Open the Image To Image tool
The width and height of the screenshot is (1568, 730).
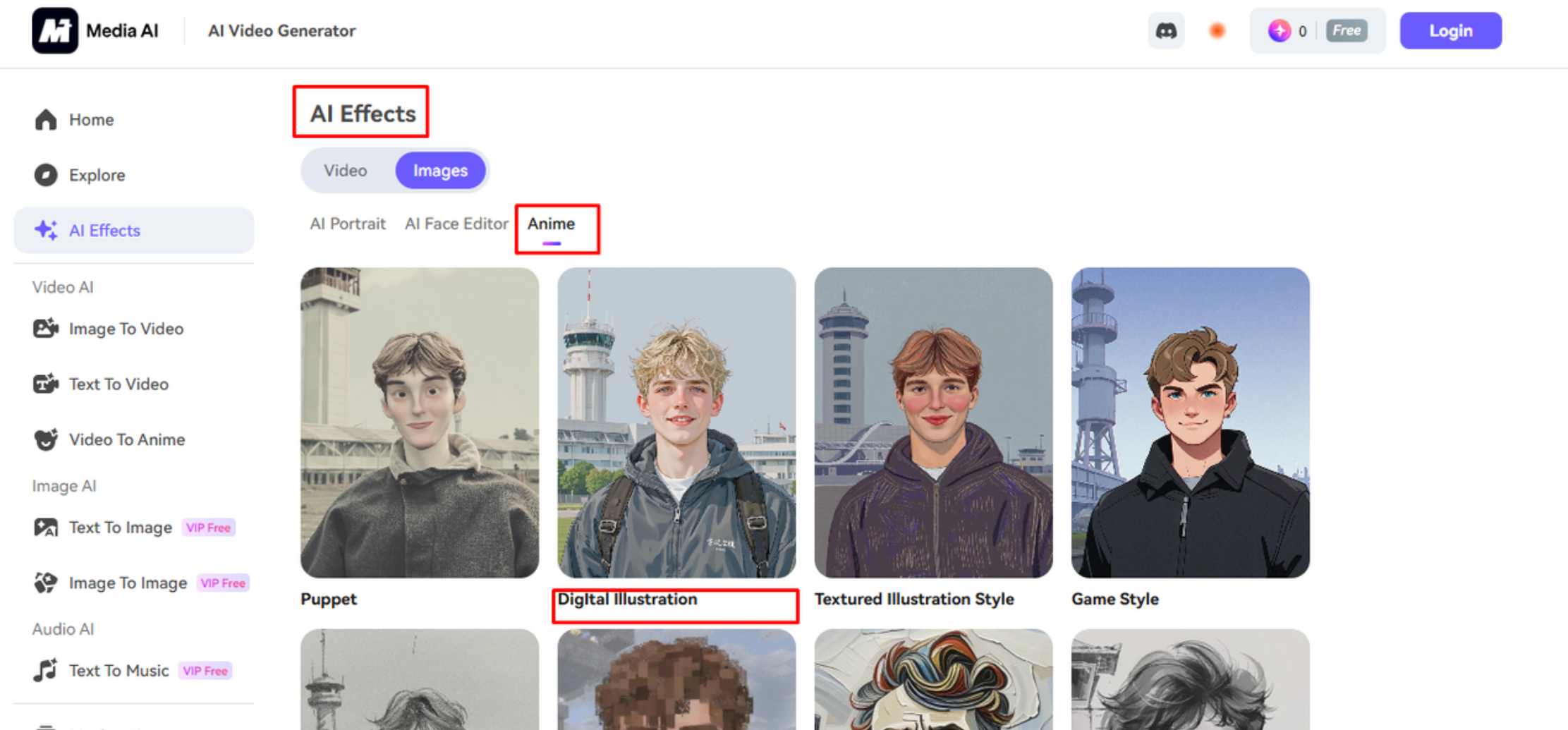[x=128, y=583]
